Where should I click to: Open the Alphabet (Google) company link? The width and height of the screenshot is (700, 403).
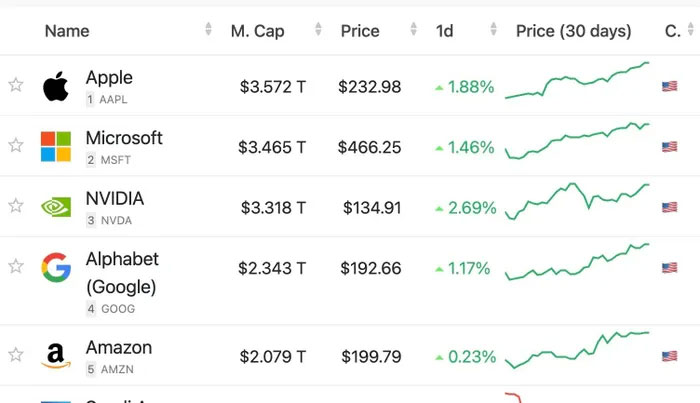[122, 272]
